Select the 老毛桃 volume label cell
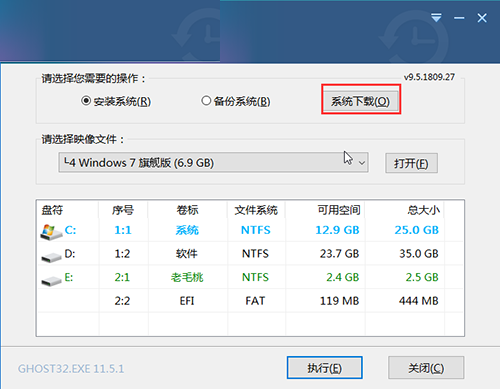This screenshot has height=389, width=500. (x=187, y=277)
